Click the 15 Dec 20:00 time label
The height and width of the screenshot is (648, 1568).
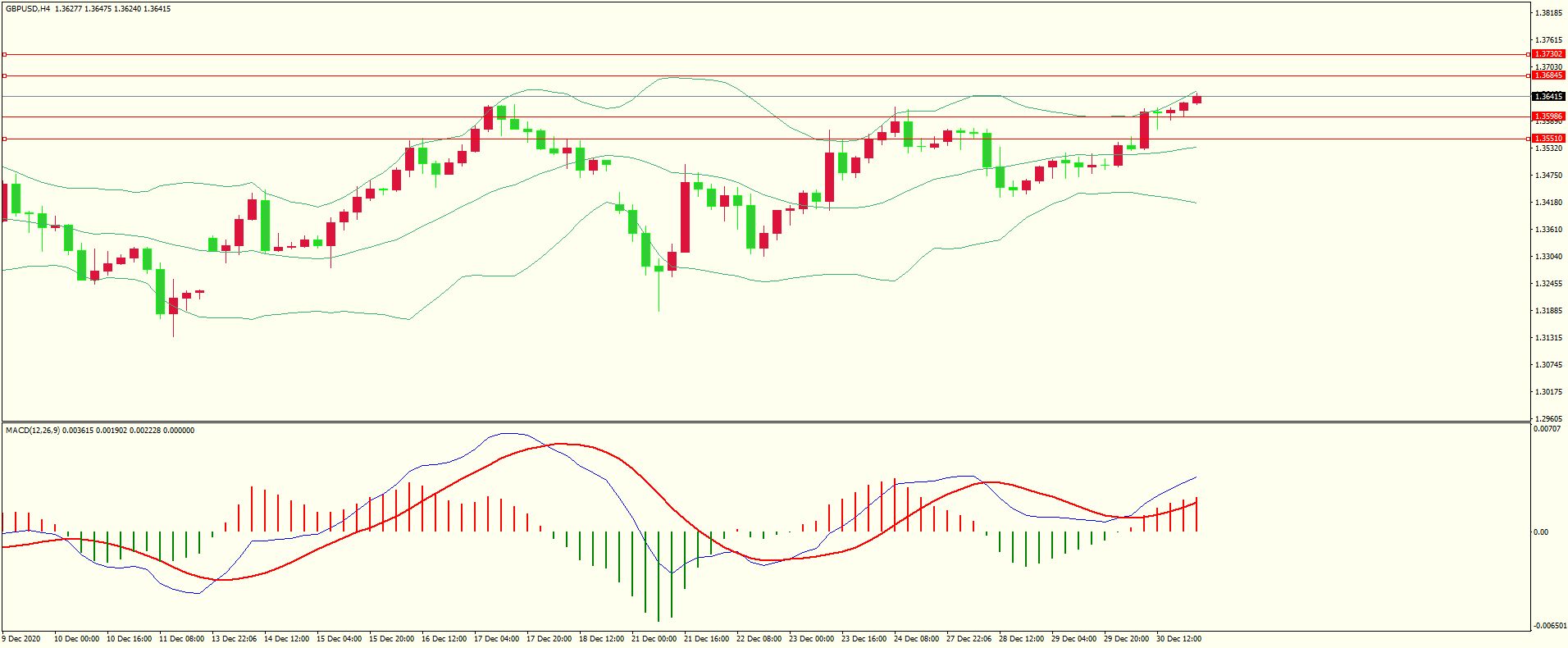coord(391,639)
